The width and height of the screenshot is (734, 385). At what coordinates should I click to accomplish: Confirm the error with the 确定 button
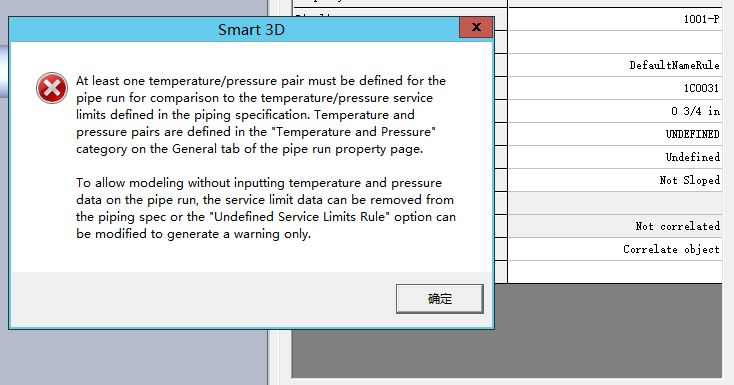(x=440, y=298)
